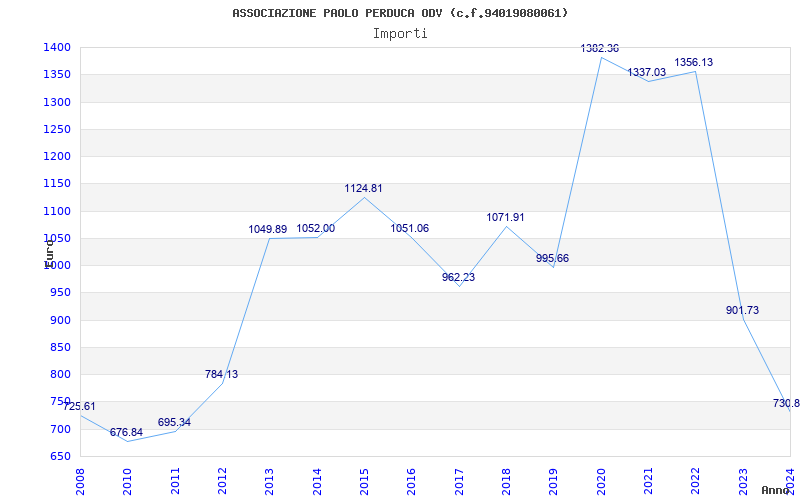Select the 1049.89 data label
Screen dimensions: 800x500
[x=268, y=230]
